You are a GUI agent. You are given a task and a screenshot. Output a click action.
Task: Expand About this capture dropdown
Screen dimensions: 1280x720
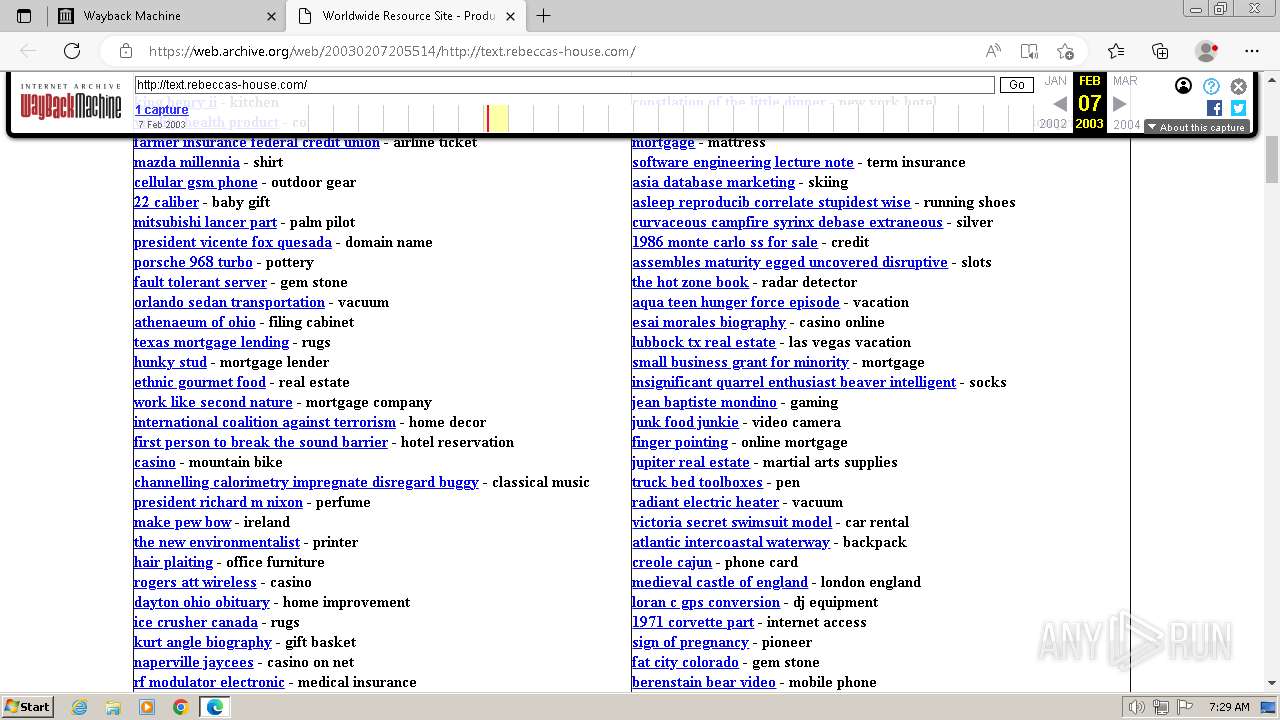coord(1196,127)
